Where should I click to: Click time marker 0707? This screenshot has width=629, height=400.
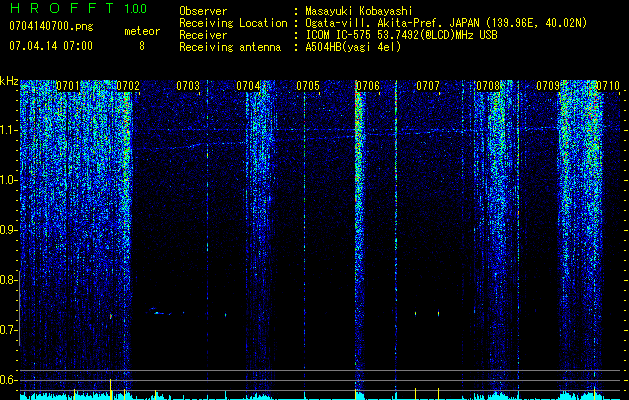[428, 86]
